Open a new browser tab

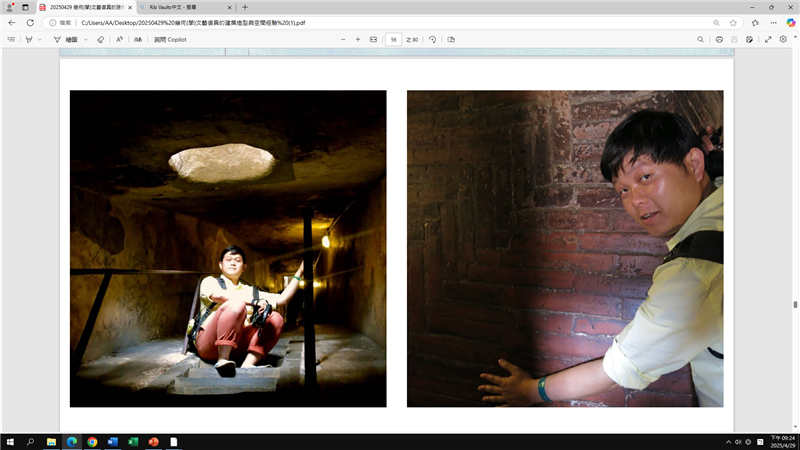245,7
